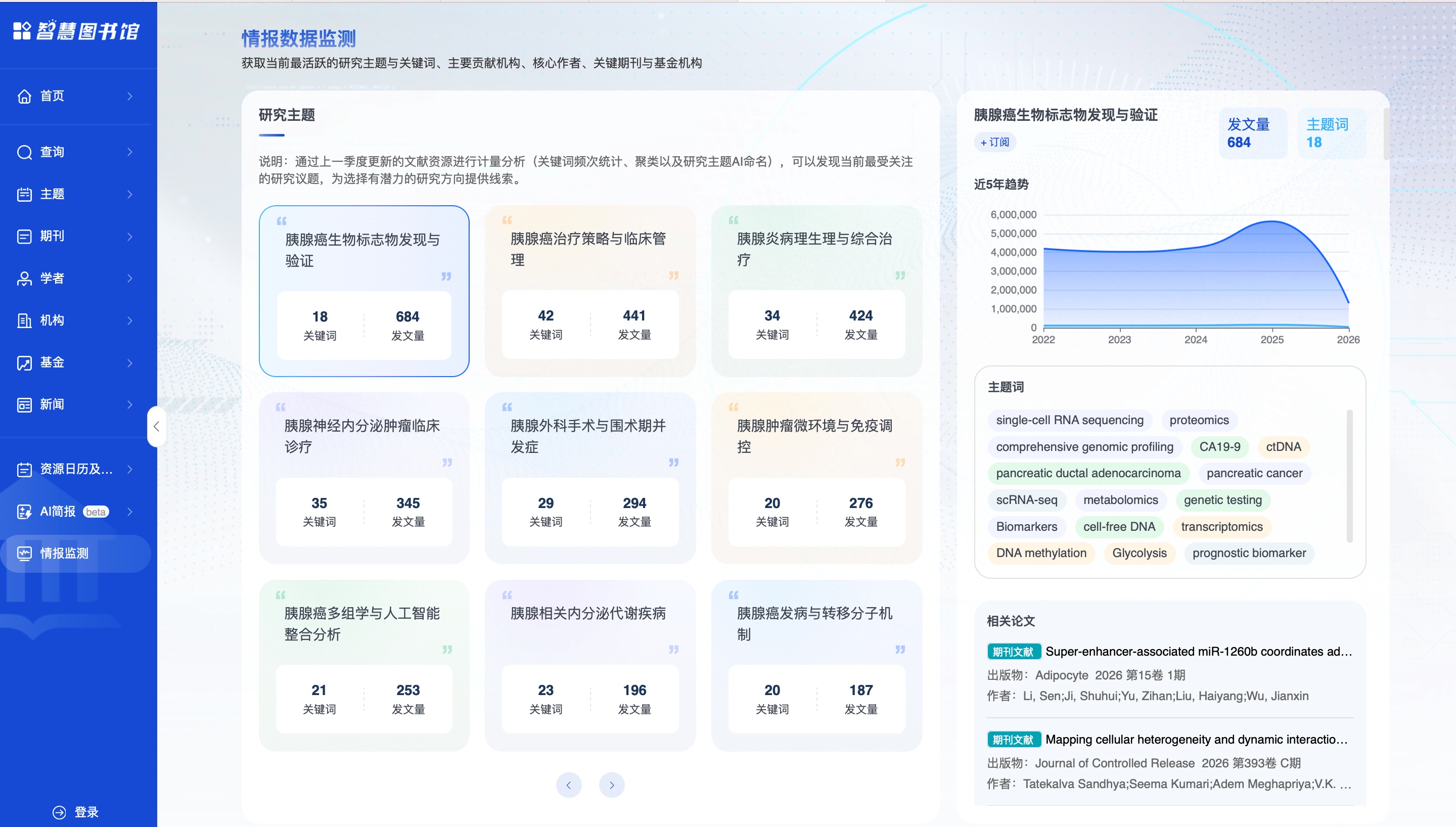The height and width of the screenshot is (827, 1456).
Task: Collapse the sidebar with the arrow handle
Action: 156,427
